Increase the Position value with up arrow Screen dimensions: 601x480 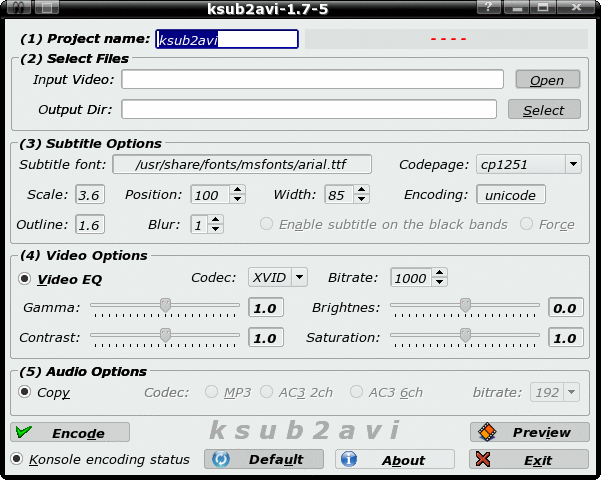(238, 189)
